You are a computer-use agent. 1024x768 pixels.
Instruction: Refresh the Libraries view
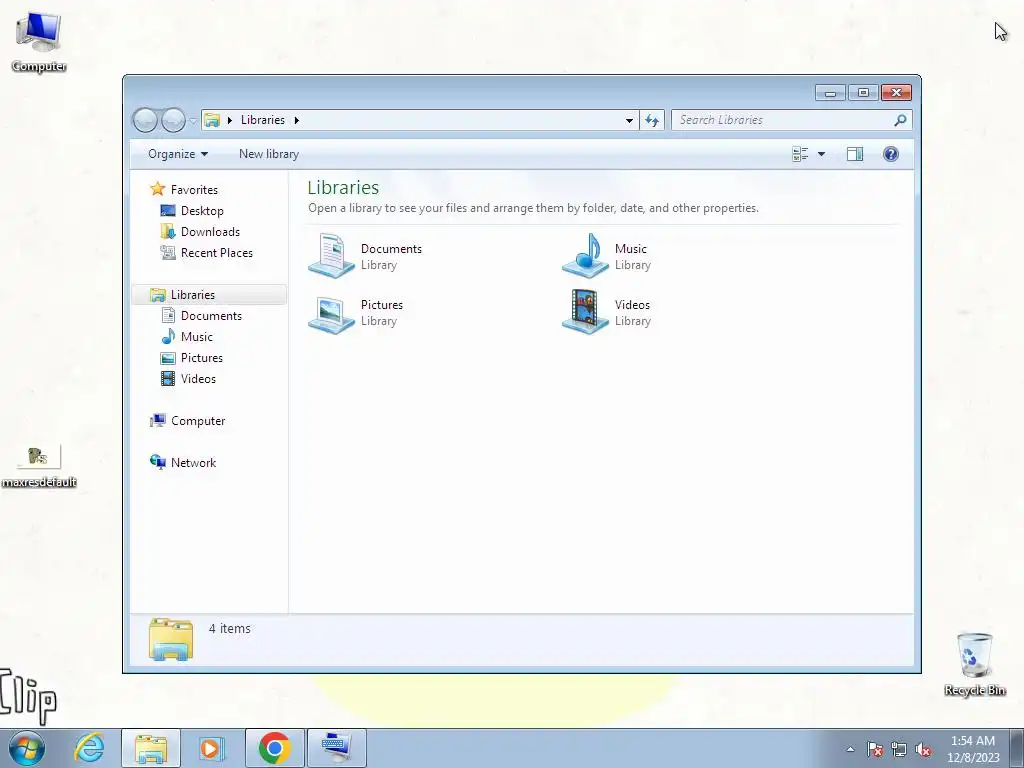pyautogui.click(x=652, y=120)
